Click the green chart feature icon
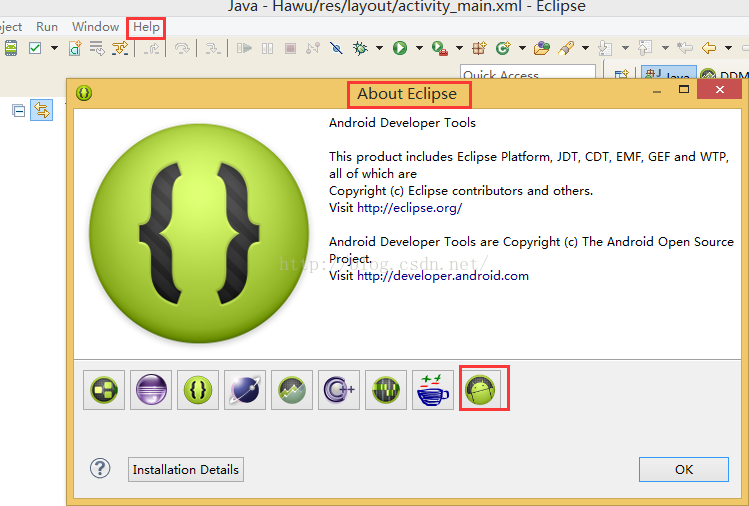 (x=292, y=390)
